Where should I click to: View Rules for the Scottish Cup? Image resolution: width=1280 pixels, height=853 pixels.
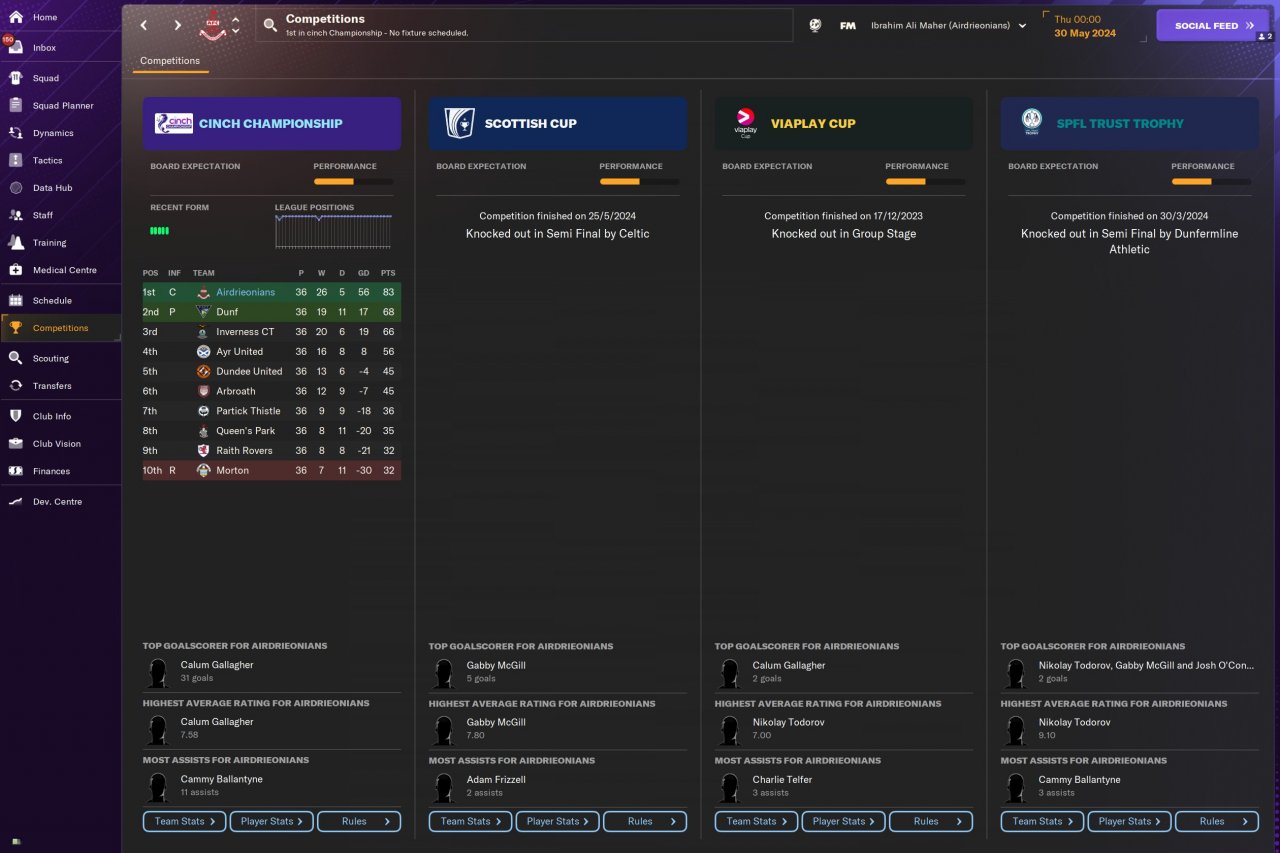[645, 822]
